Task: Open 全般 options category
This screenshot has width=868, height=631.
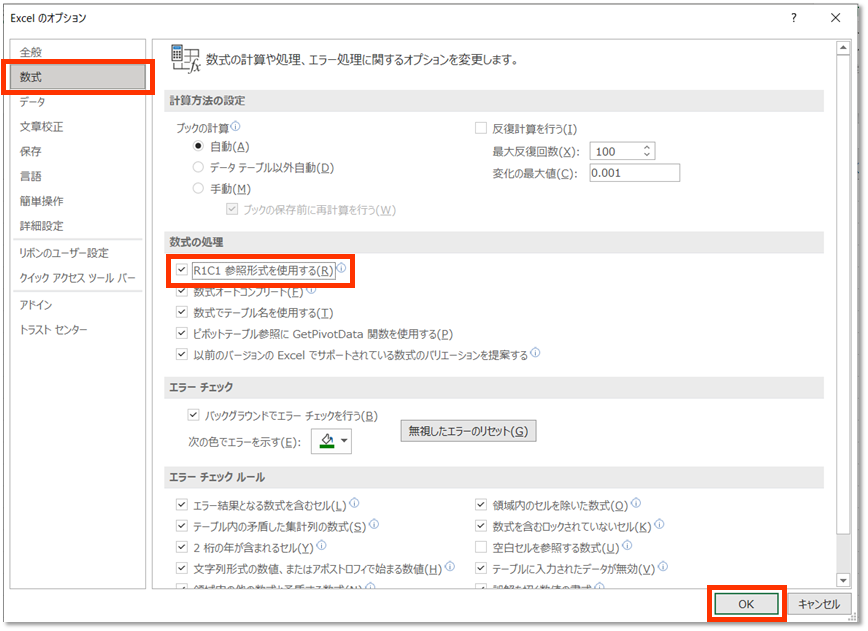Action: click(x=78, y=52)
